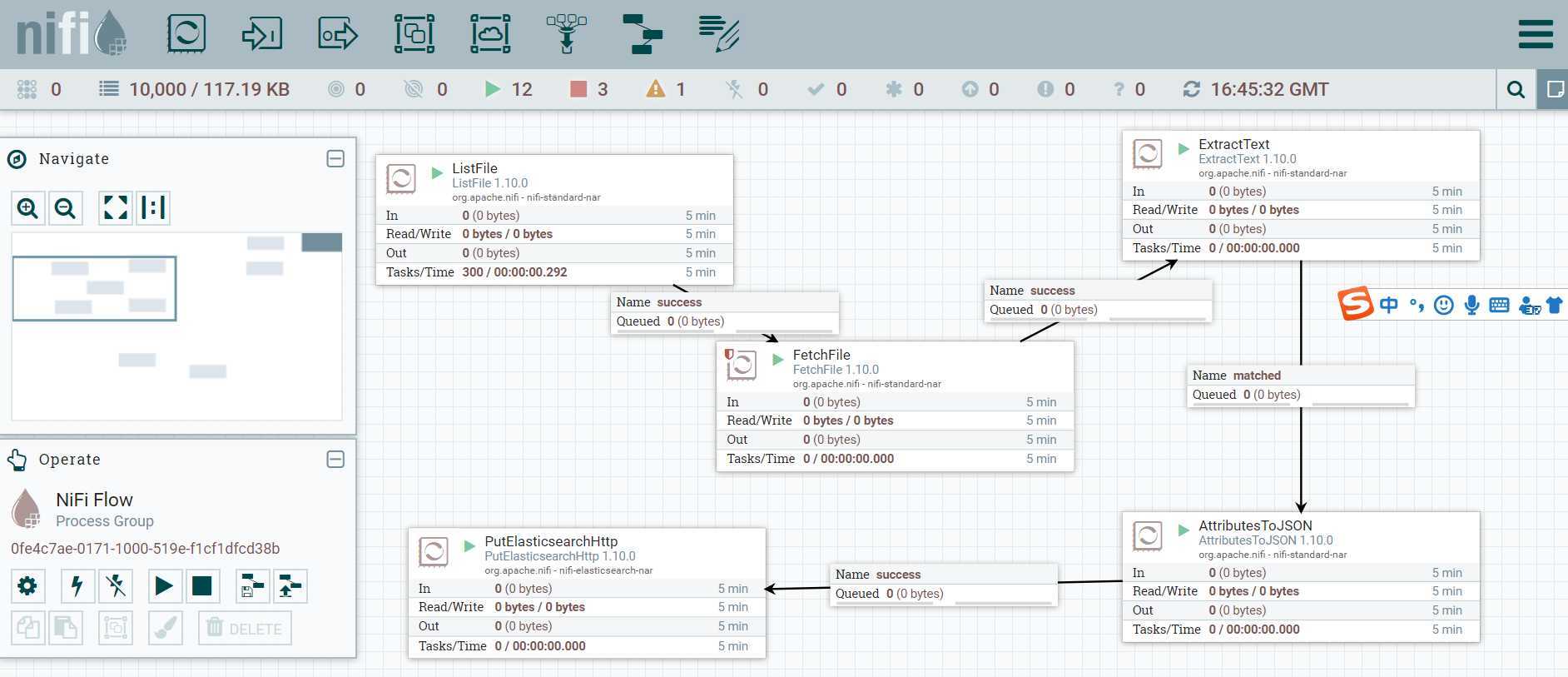Toggle Chinese input mode in Sogou bar

pyautogui.click(x=1389, y=305)
